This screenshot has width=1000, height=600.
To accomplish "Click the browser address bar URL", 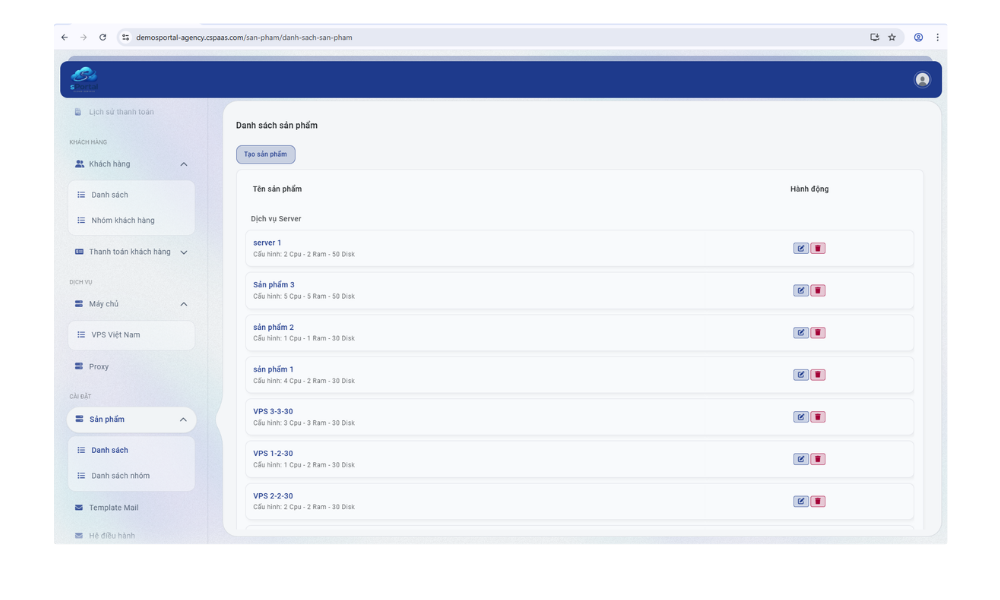I will pos(244,38).
